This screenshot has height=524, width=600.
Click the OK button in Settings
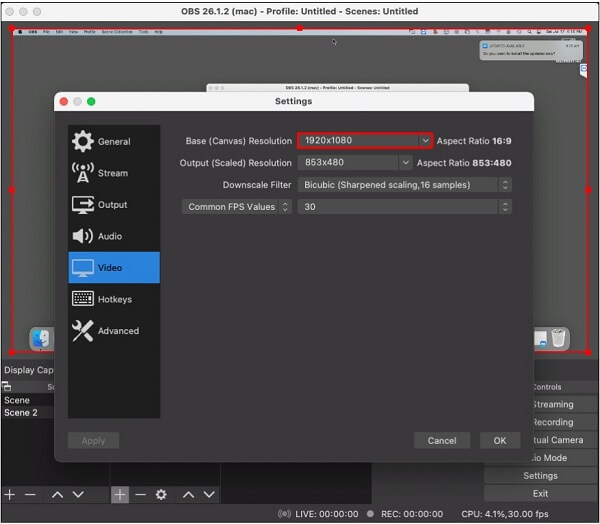[499, 440]
